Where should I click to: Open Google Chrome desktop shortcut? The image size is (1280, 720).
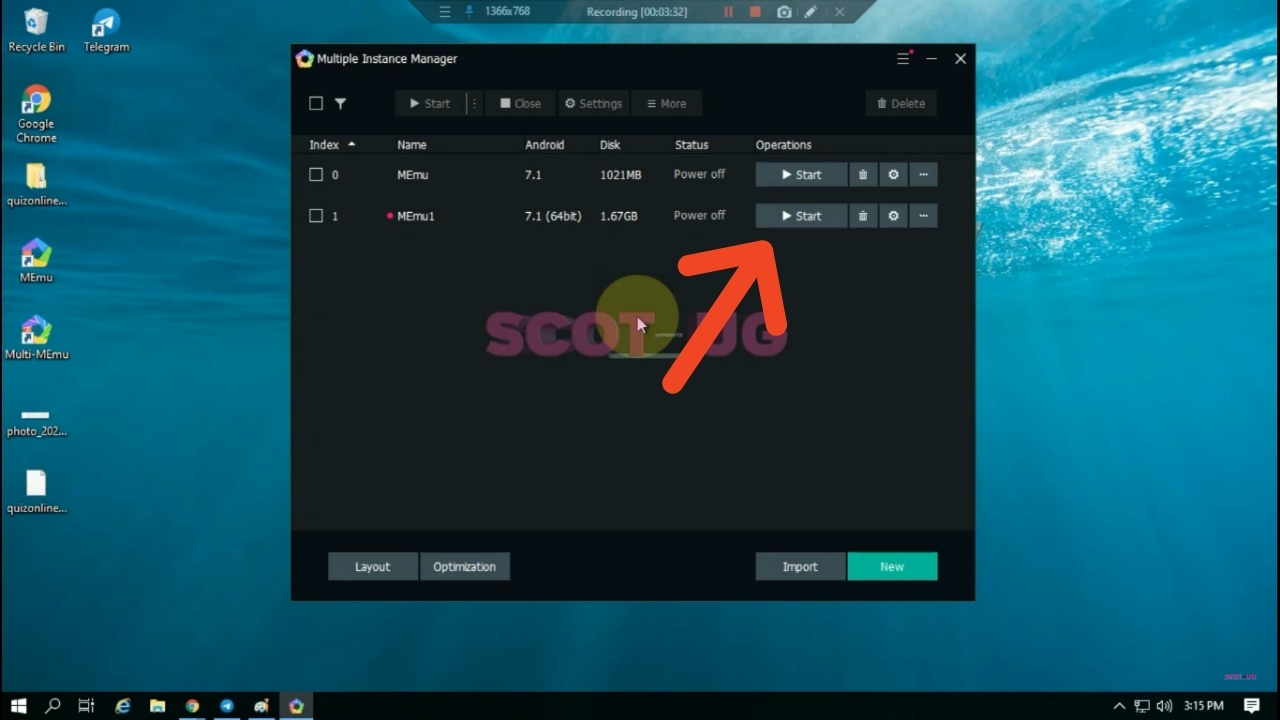click(36, 114)
